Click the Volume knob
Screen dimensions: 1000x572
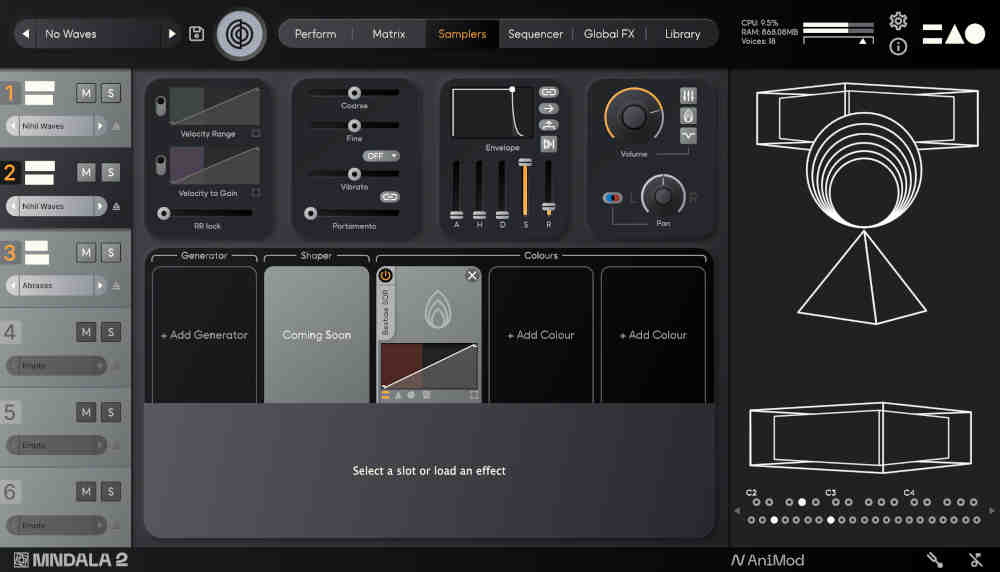[634, 117]
